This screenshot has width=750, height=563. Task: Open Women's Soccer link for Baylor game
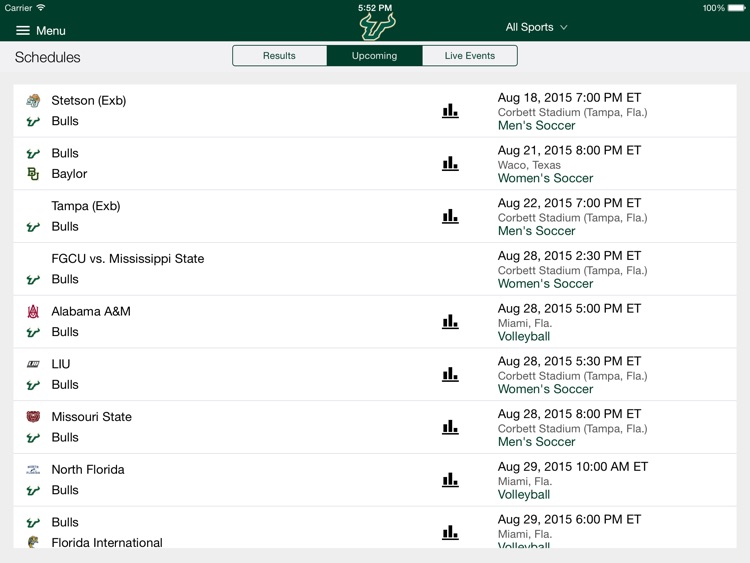click(x=545, y=178)
